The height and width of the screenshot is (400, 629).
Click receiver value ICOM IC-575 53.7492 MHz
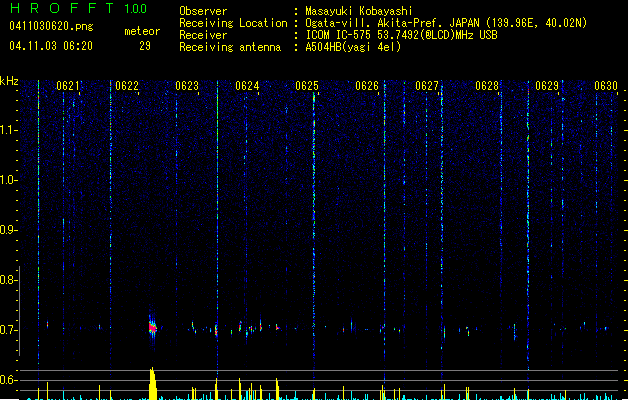coord(402,35)
